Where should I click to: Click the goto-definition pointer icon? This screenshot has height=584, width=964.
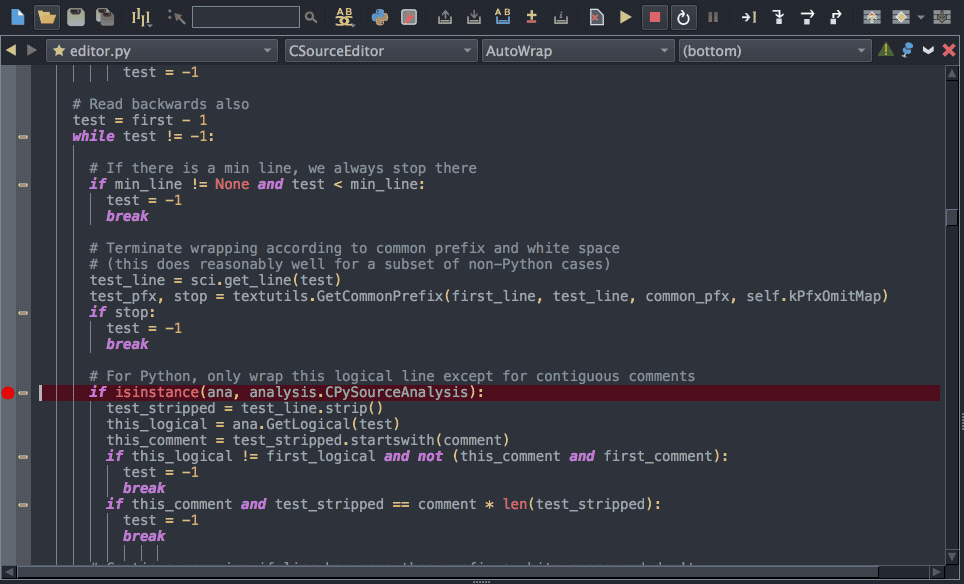pyautogui.click(x=176, y=17)
